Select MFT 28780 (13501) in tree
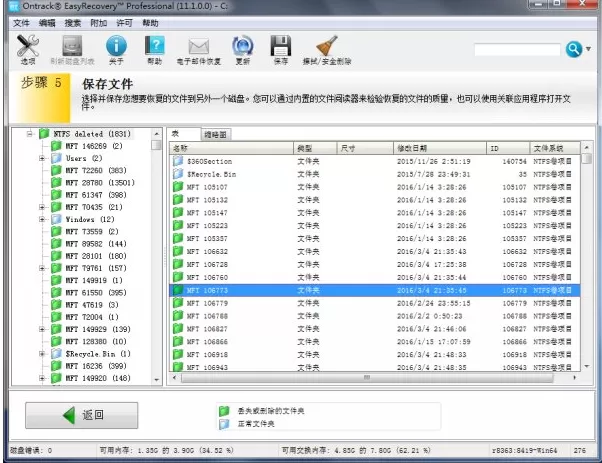The width and height of the screenshot is (602, 463). click(x=100, y=183)
